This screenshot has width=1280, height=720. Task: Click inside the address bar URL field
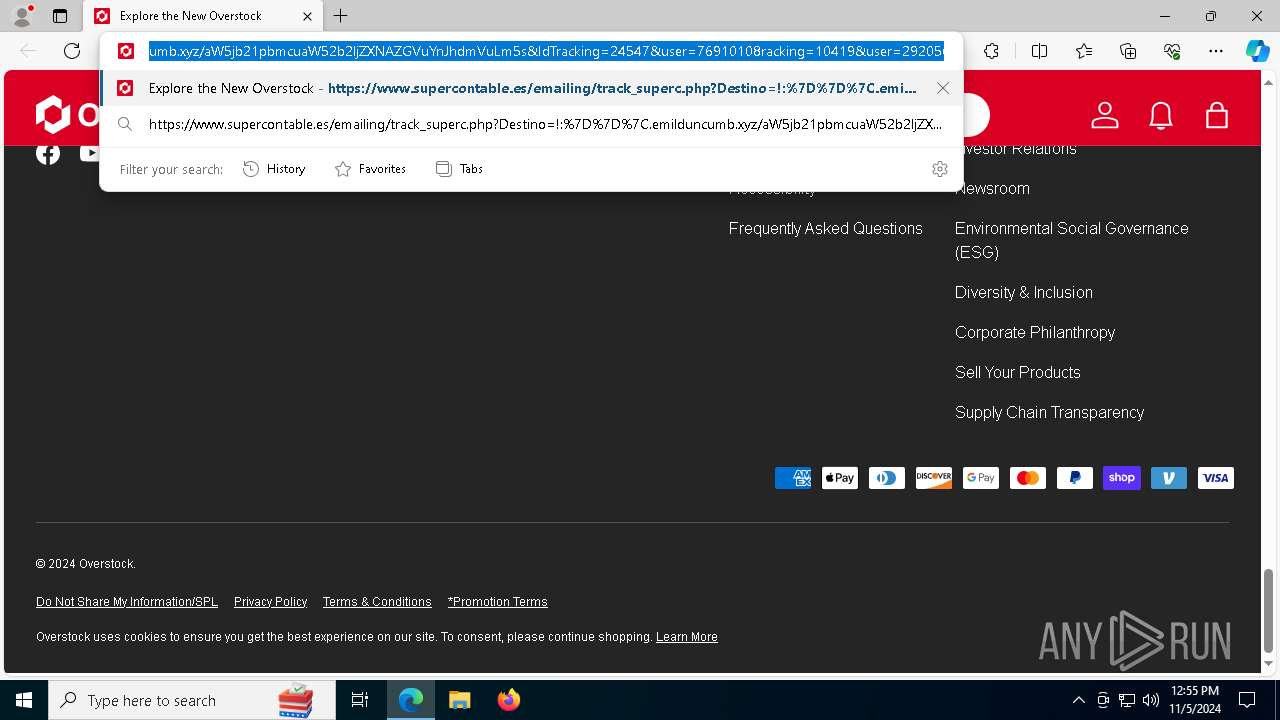pyautogui.click(x=546, y=51)
